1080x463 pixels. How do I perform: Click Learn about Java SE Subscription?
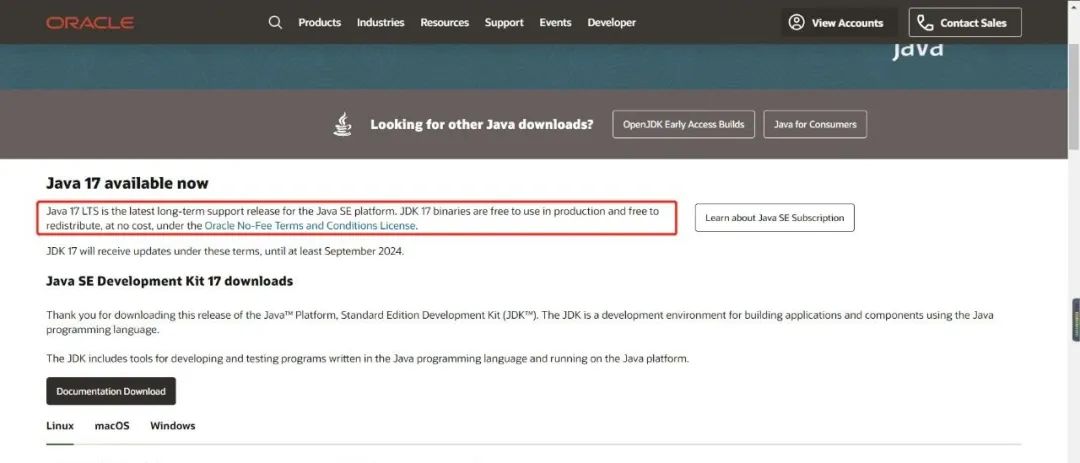point(774,218)
